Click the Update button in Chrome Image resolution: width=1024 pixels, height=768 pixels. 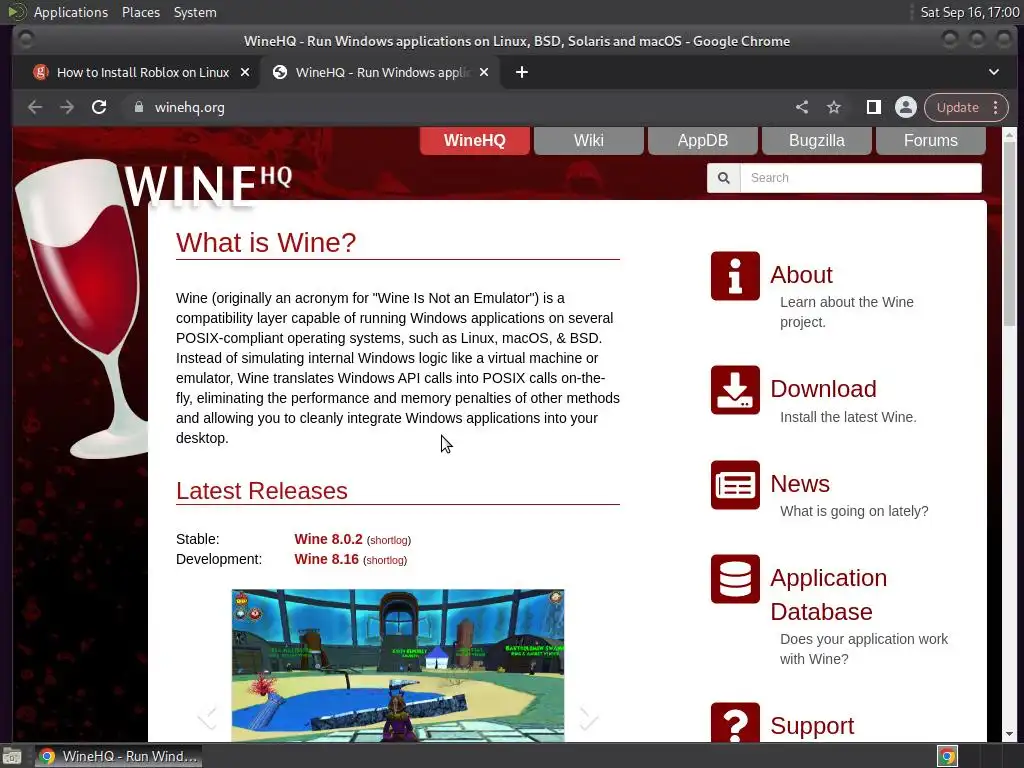[x=957, y=107]
